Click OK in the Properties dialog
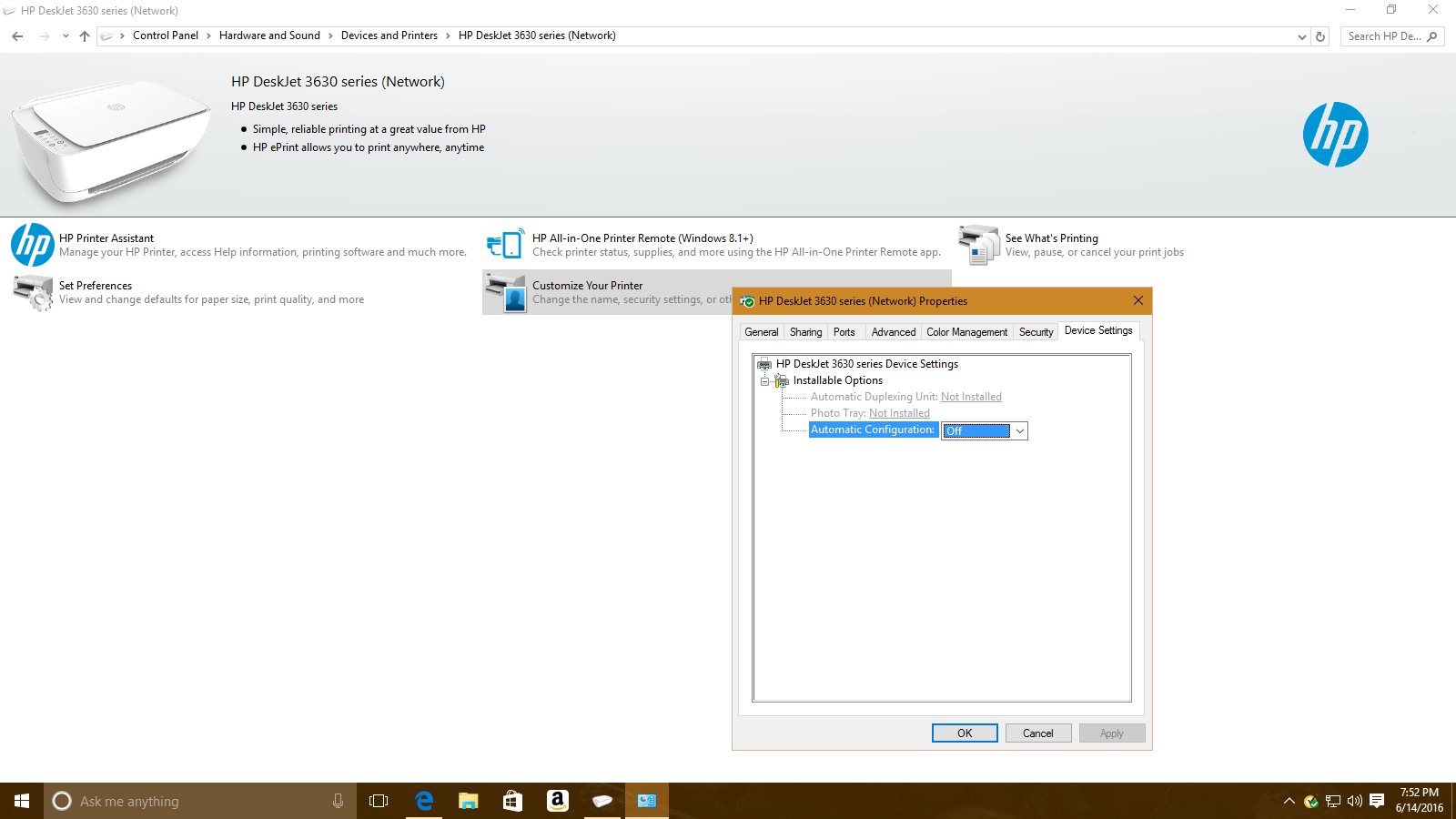The height and width of the screenshot is (819, 1456). coord(965,733)
